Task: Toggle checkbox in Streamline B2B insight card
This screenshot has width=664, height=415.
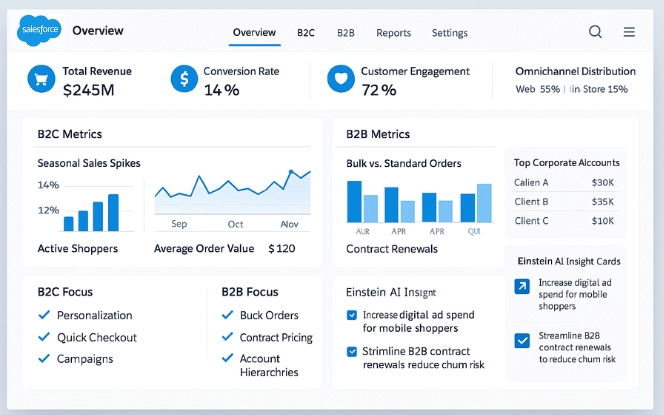Action: (x=521, y=341)
